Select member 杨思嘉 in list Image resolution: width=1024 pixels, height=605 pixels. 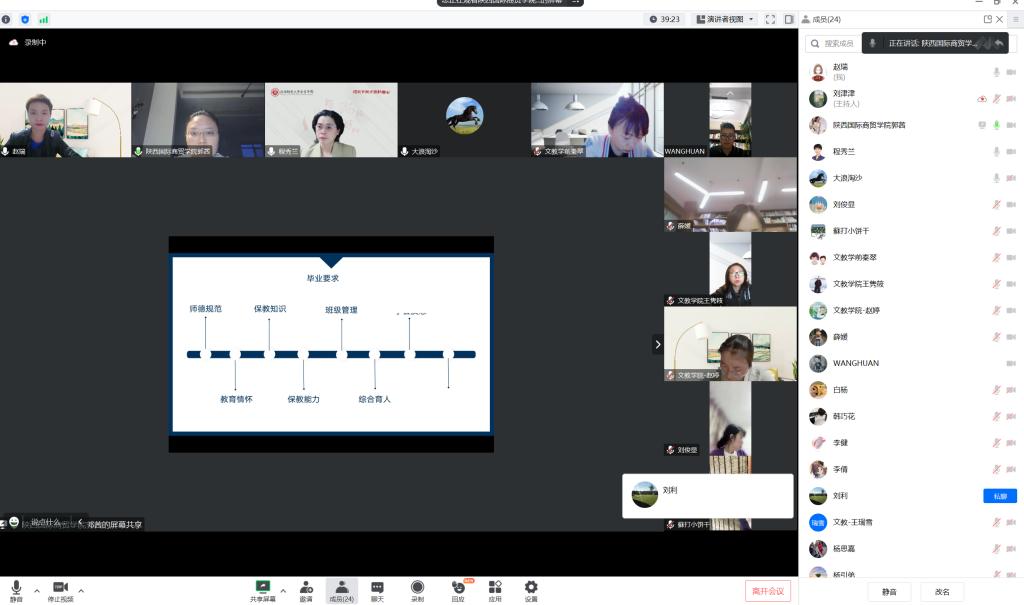[911, 549]
